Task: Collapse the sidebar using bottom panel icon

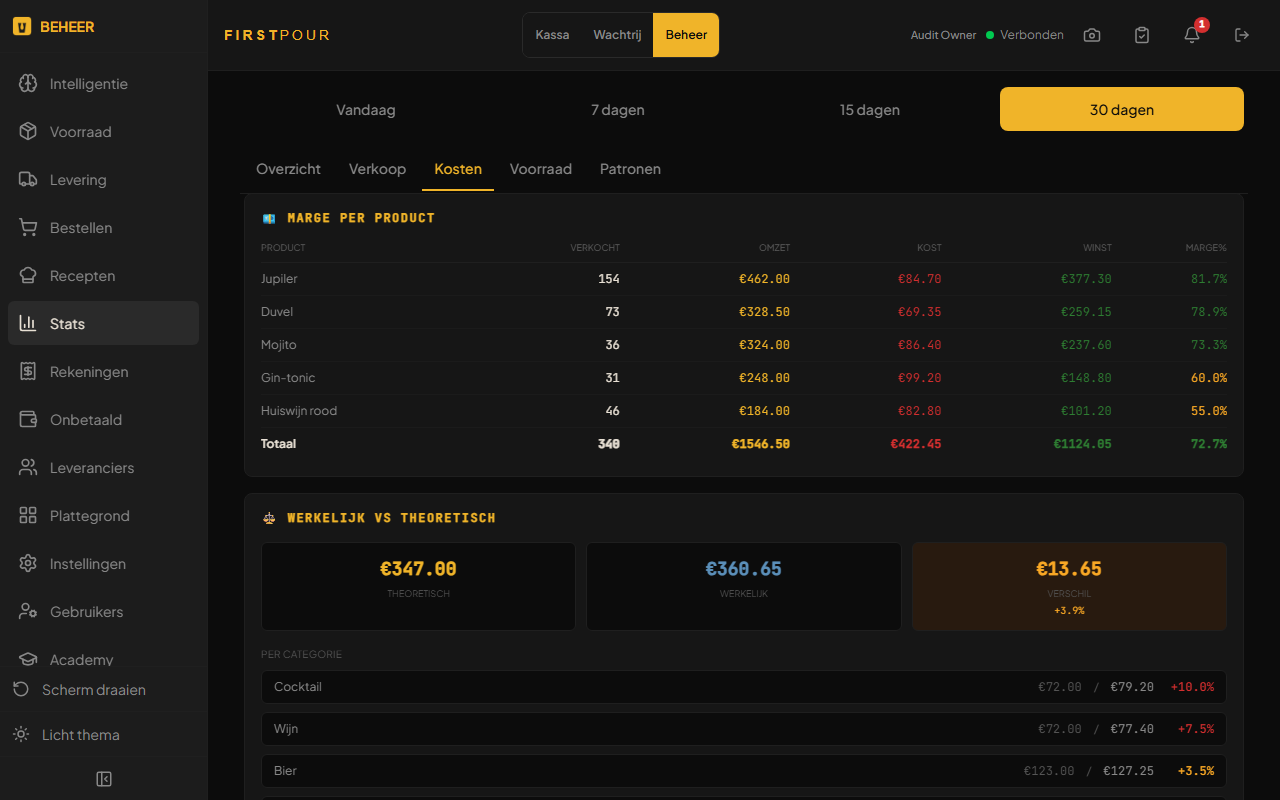Action: pyautogui.click(x=104, y=779)
